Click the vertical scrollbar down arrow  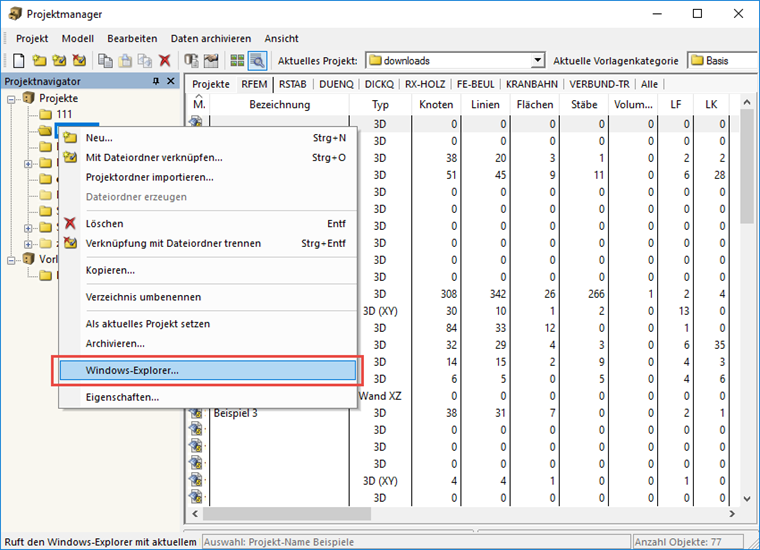[x=747, y=499]
